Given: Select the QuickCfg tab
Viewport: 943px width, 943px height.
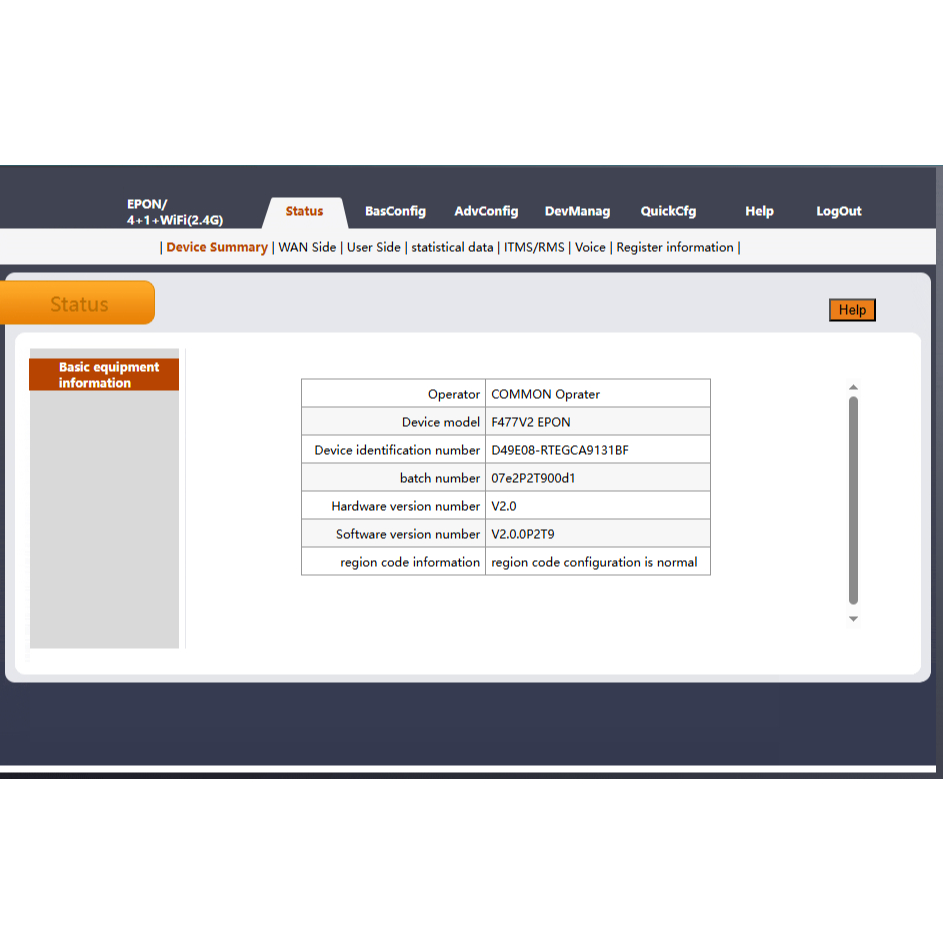Looking at the screenshot, I should (668, 211).
